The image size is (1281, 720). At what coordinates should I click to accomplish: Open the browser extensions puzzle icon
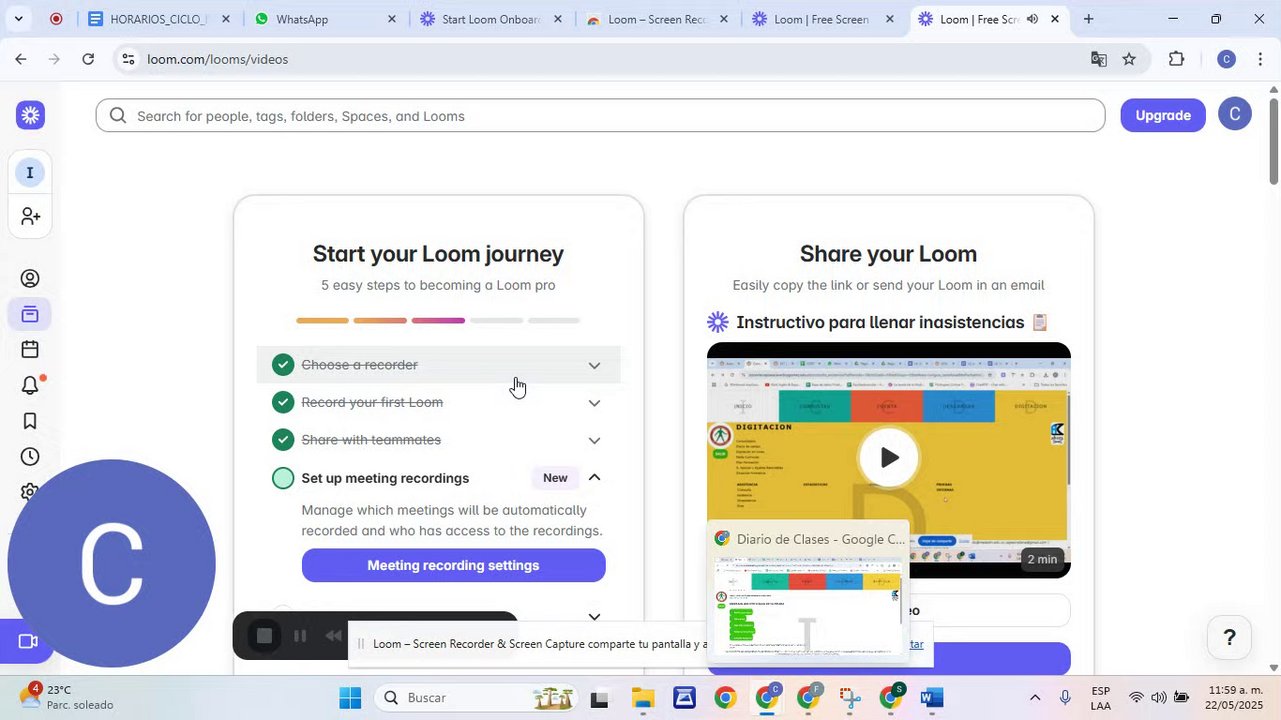tap(1177, 59)
